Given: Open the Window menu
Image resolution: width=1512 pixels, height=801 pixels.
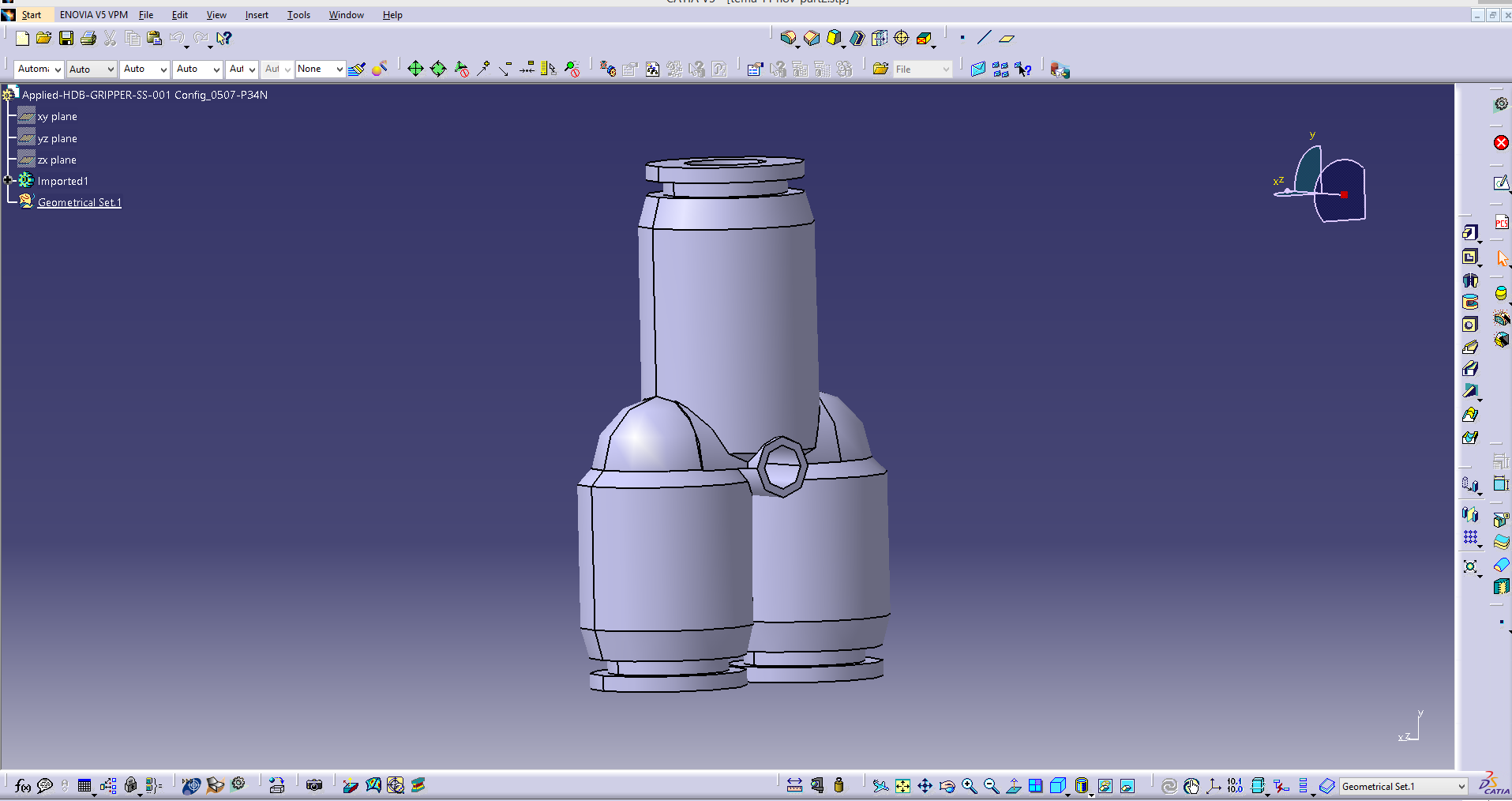Looking at the screenshot, I should [x=347, y=15].
